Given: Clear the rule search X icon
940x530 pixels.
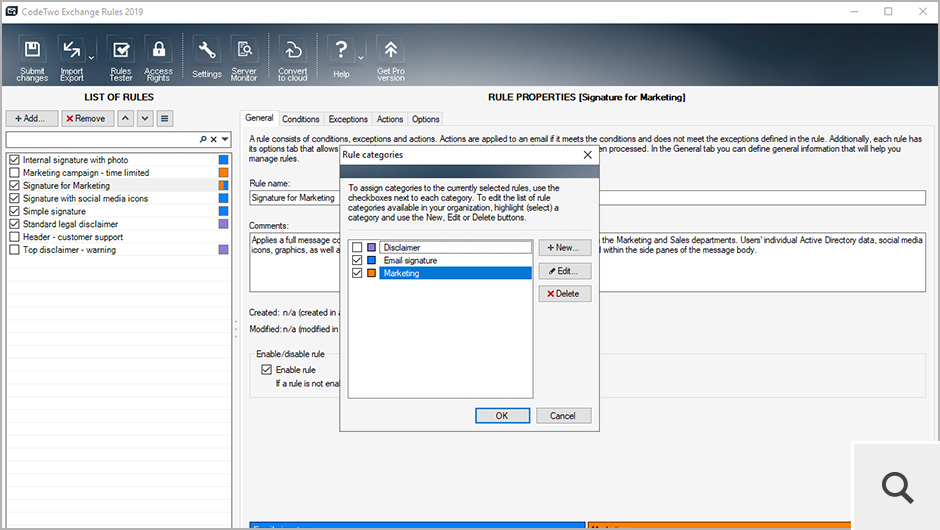Looking at the screenshot, I should point(213,139).
